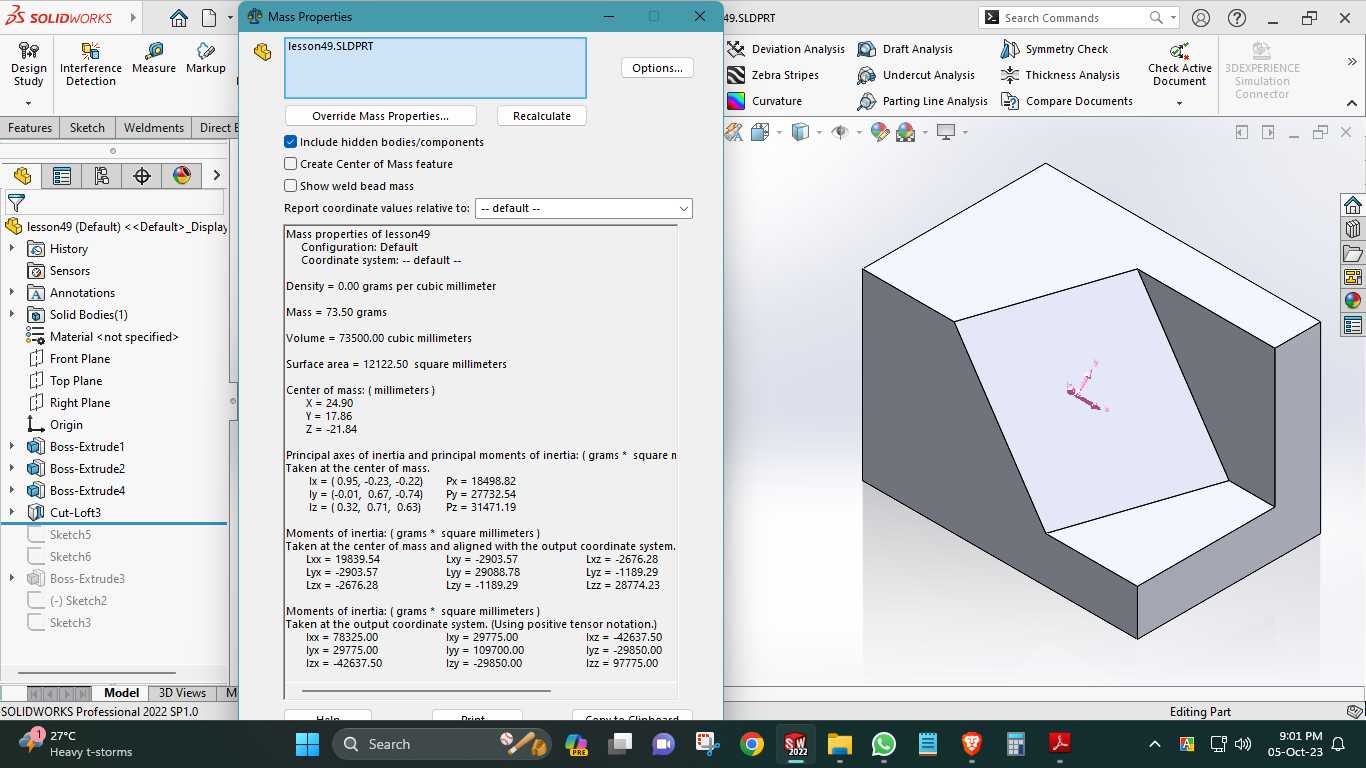
Task: Select Right Plane in tree
Action: coord(68,403)
